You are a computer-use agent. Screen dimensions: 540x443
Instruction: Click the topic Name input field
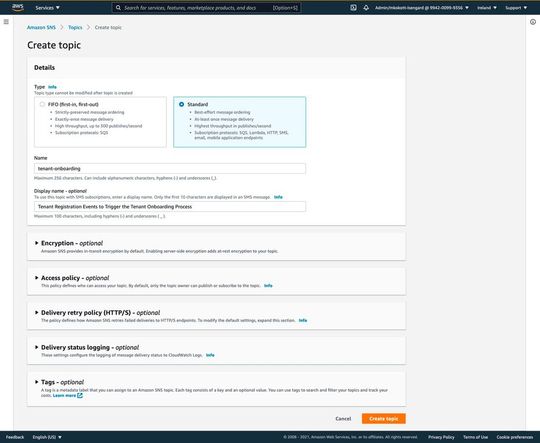pyautogui.click(x=170, y=168)
